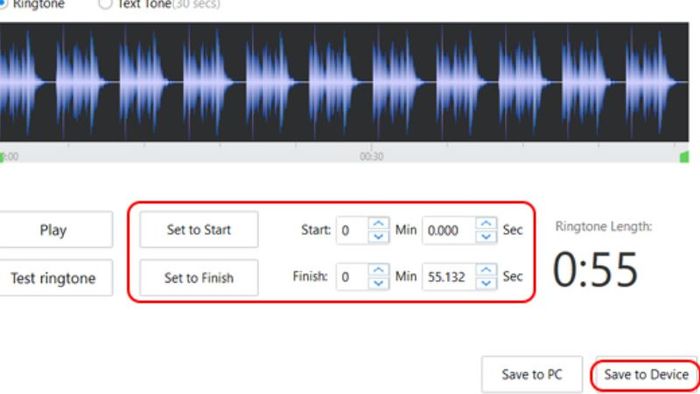Decrease the Start minutes value
The width and height of the screenshot is (700, 394).
coord(379,236)
